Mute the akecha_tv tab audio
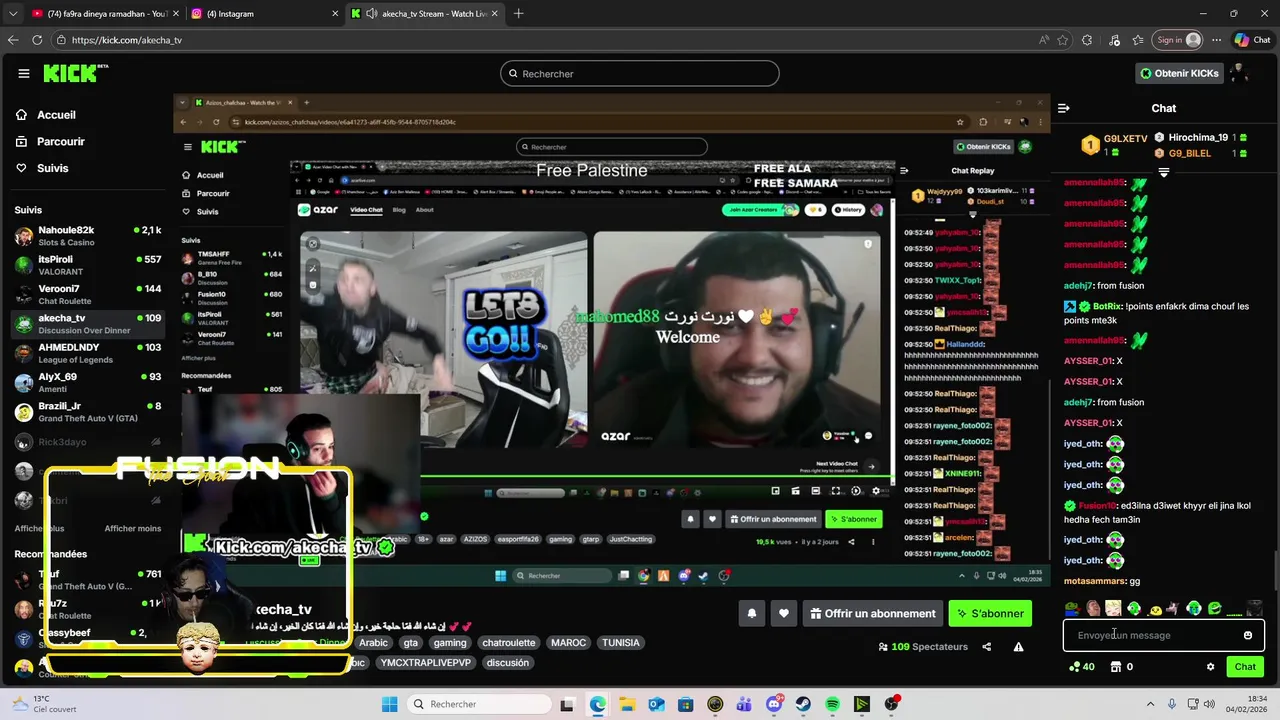Screen dimensions: 1280x720 [x=371, y=14]
